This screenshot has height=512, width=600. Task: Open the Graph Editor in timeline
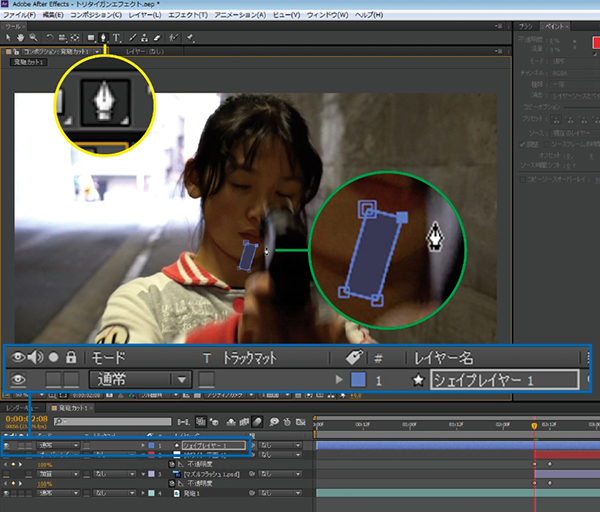(301, 422)
